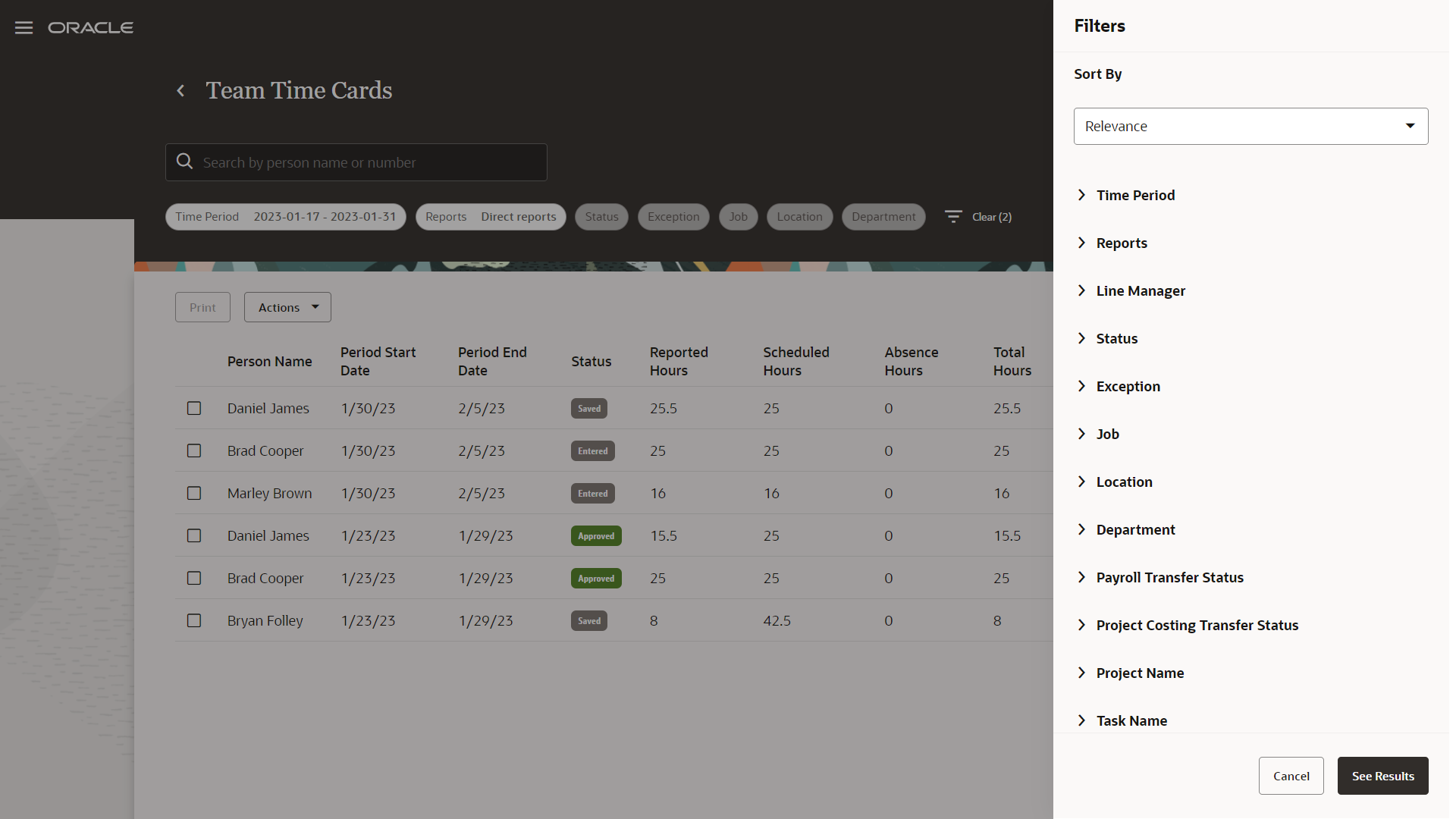This screenshot has width=1456, height=819.
Task: Click the Time Period filter chip
Action: [x=285, y=217]
